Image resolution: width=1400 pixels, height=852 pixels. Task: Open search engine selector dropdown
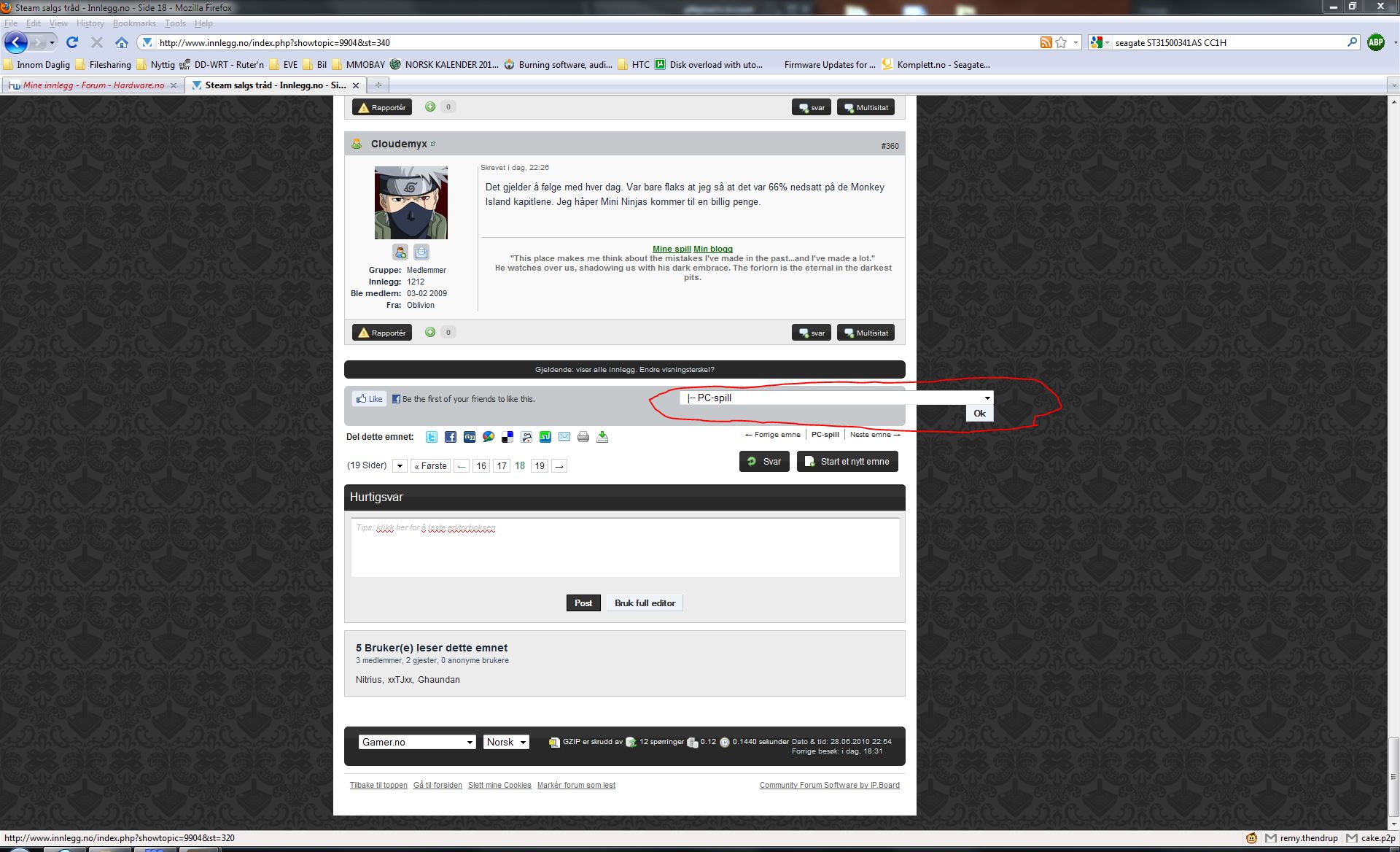coord(1099,42)
